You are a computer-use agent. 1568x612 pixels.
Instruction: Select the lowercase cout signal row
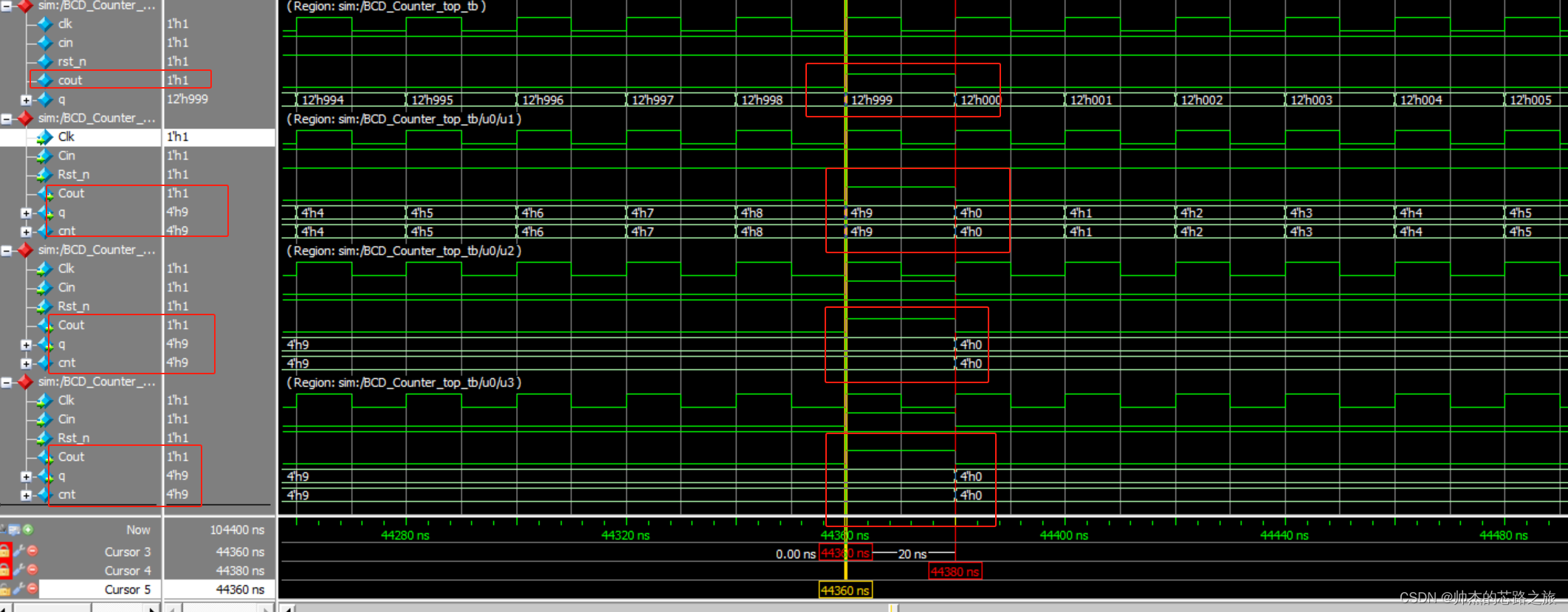tap(80, 80)
